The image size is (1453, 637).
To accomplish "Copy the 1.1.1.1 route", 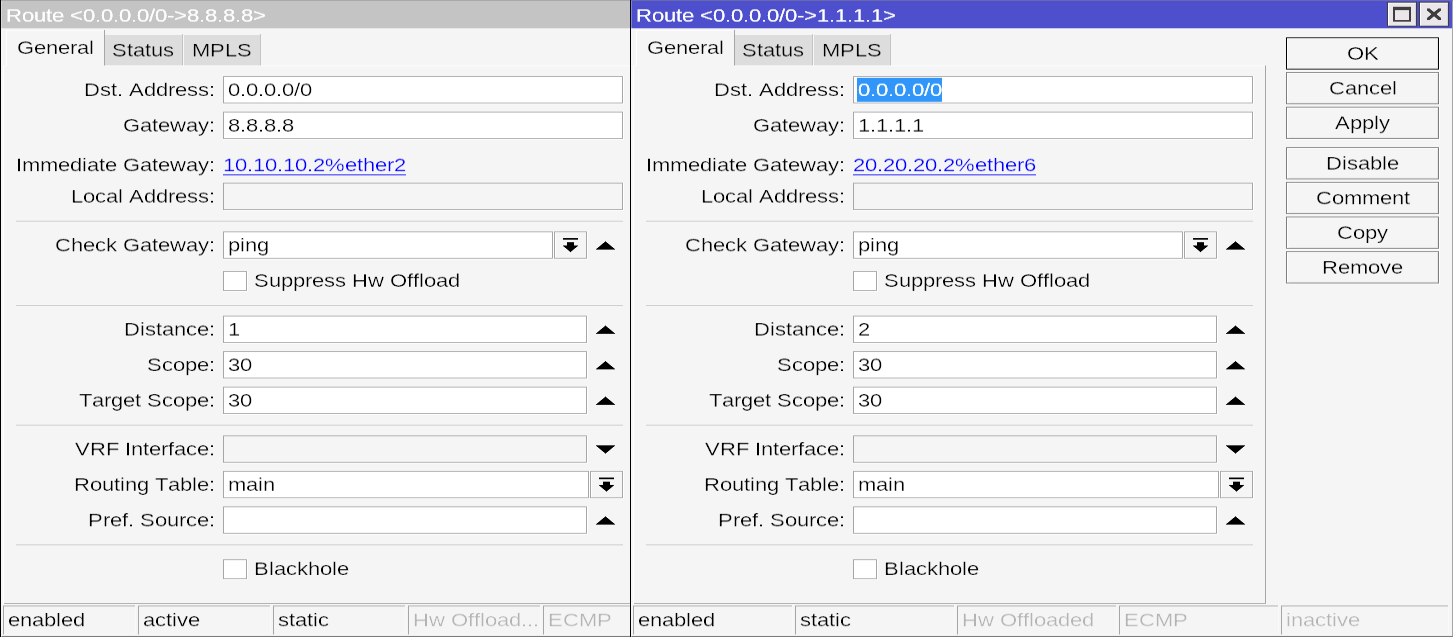I will point(1362,232).
